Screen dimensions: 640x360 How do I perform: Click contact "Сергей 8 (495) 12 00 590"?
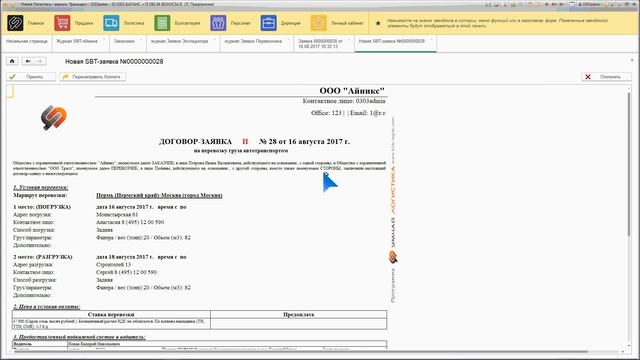pos(127,272)
